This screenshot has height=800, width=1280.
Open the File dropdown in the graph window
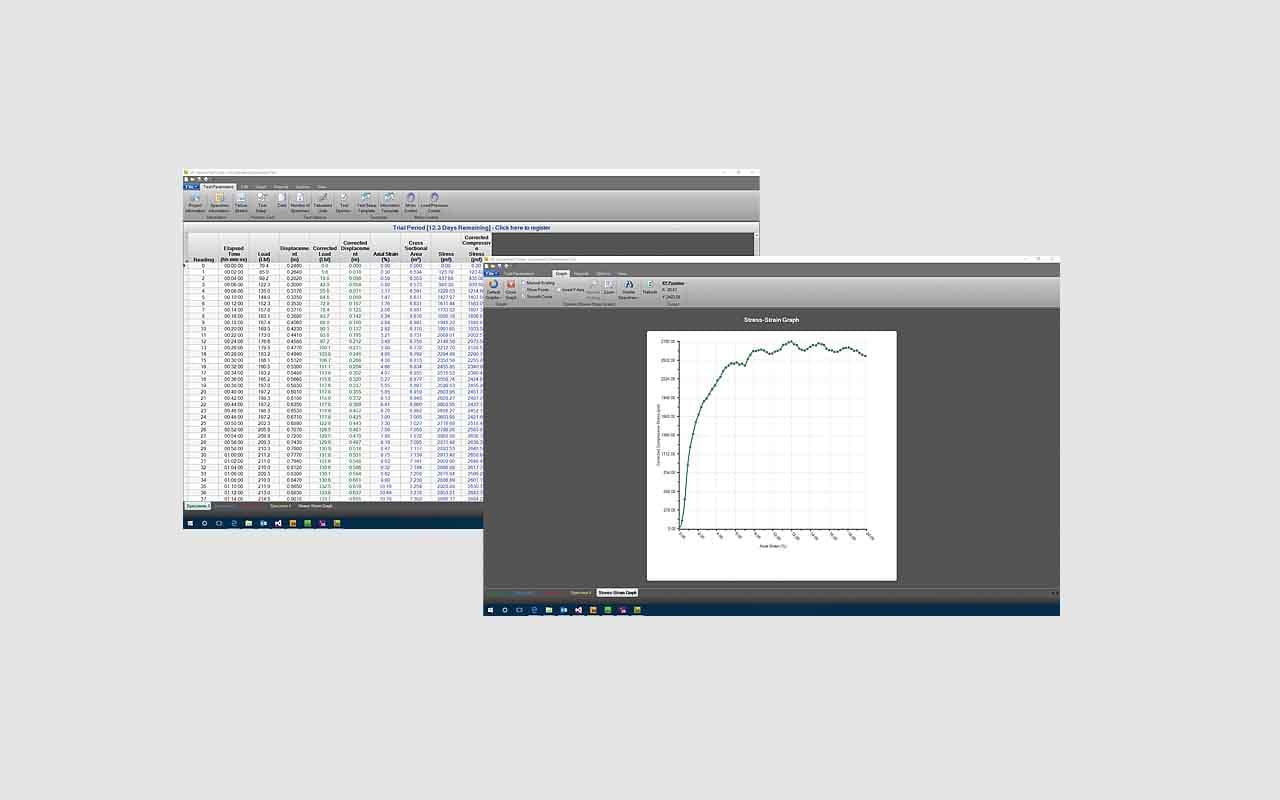(492, 273)
